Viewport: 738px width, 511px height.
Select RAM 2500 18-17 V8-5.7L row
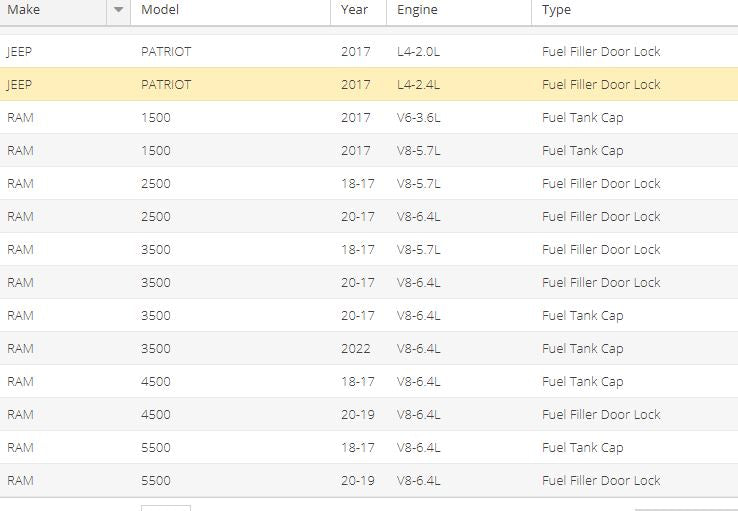(369, 183)
